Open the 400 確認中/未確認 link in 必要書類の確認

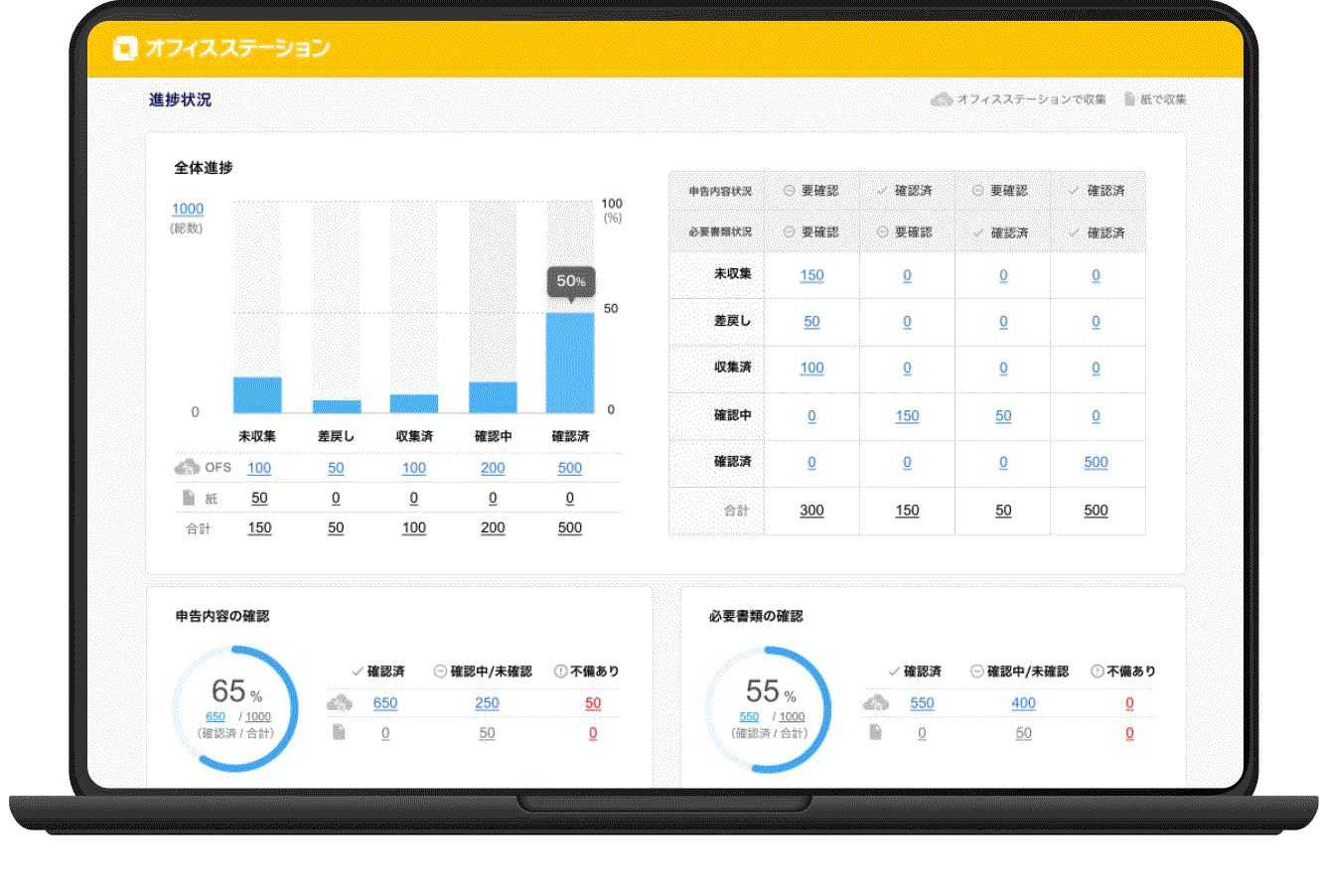click(x=1023, y=703)
